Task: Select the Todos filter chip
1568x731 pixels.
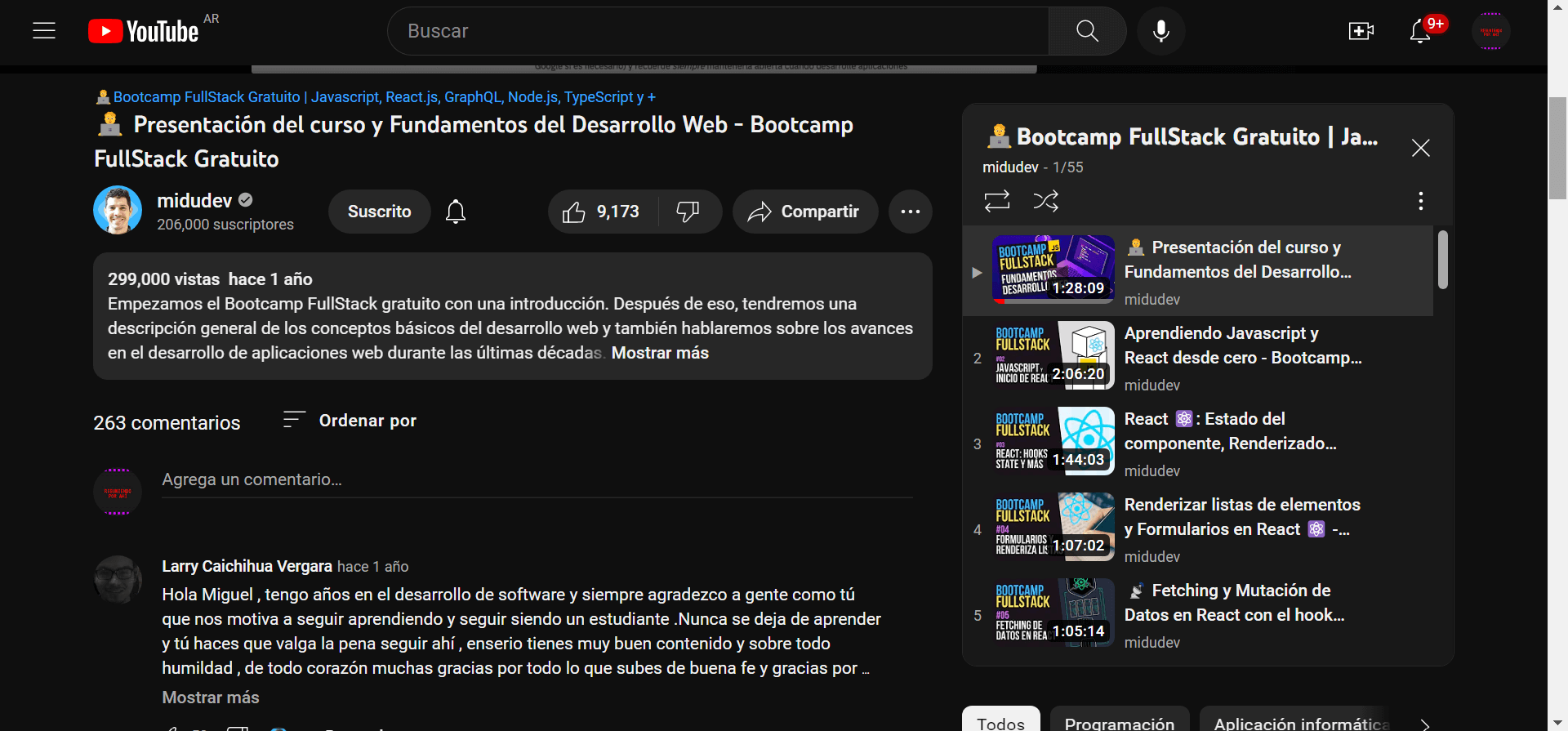Action: [x=1000, y=722]
